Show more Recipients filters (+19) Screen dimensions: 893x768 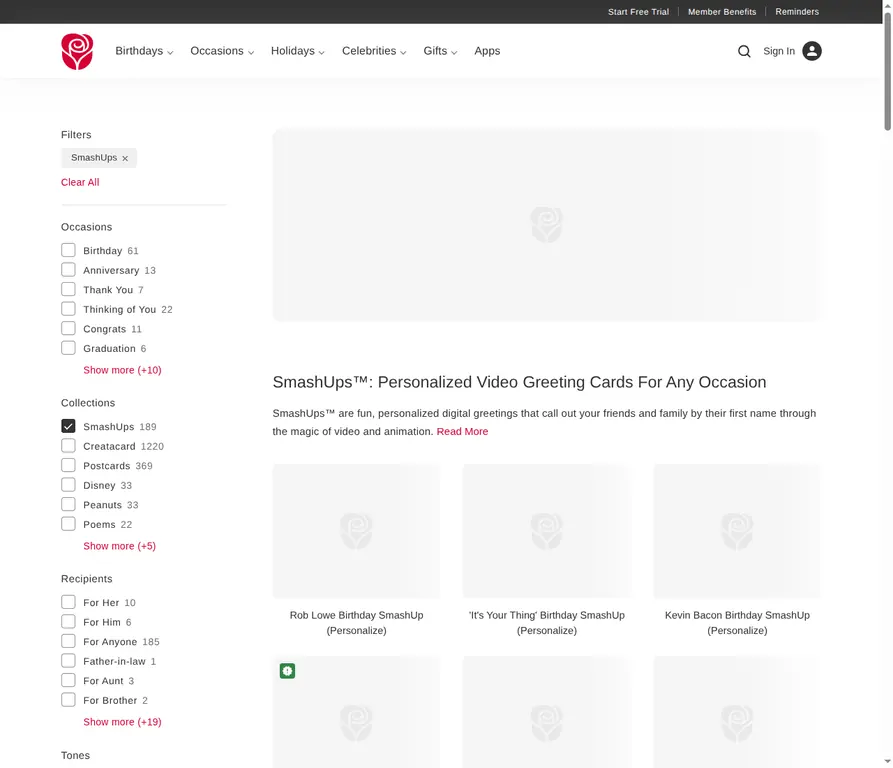point(122,722)
